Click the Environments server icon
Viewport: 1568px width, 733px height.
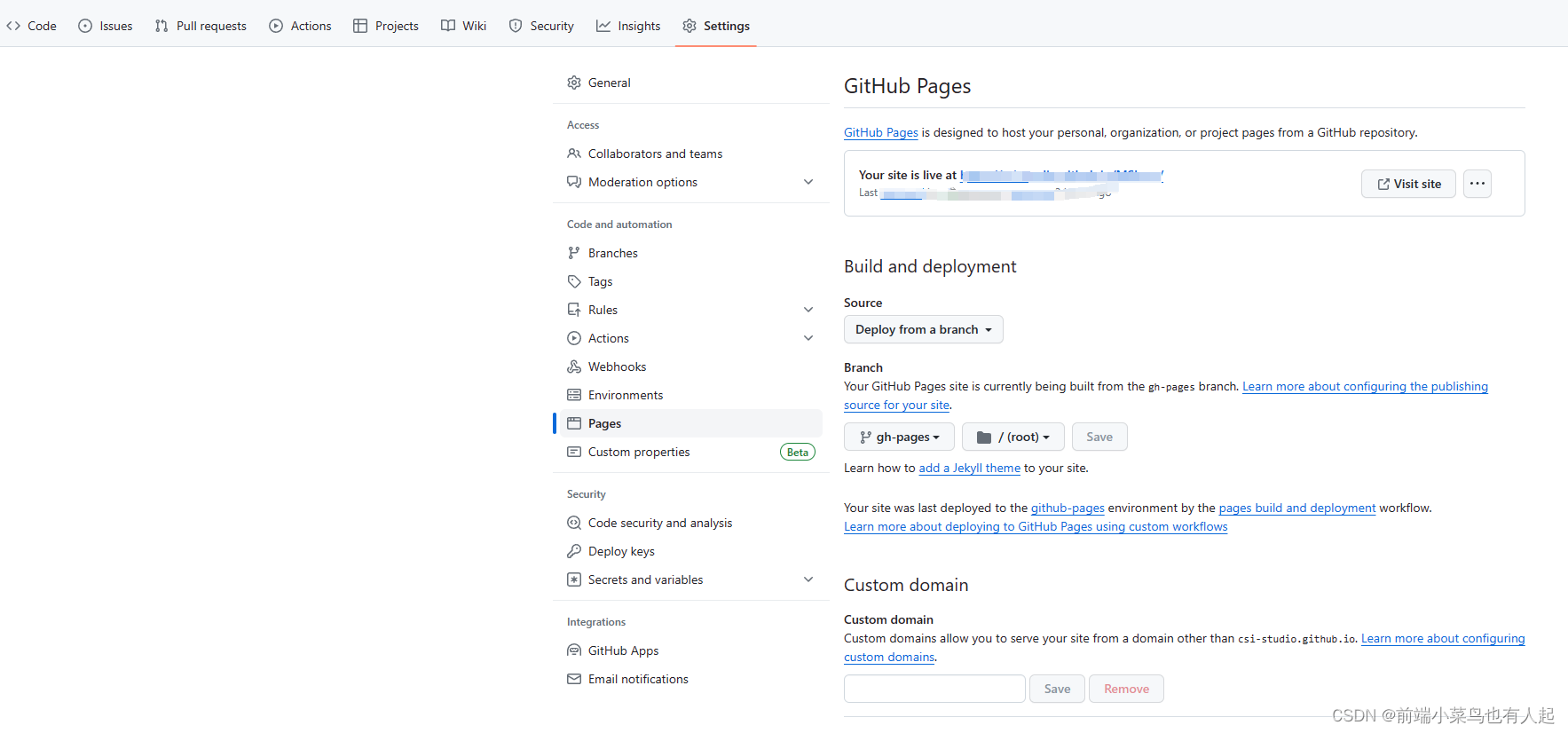click(574, 395)
